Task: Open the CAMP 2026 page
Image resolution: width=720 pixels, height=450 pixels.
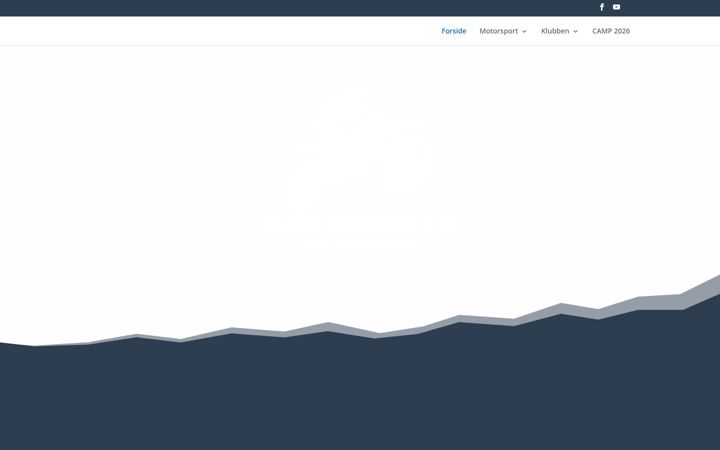Action: click(611, 31)
